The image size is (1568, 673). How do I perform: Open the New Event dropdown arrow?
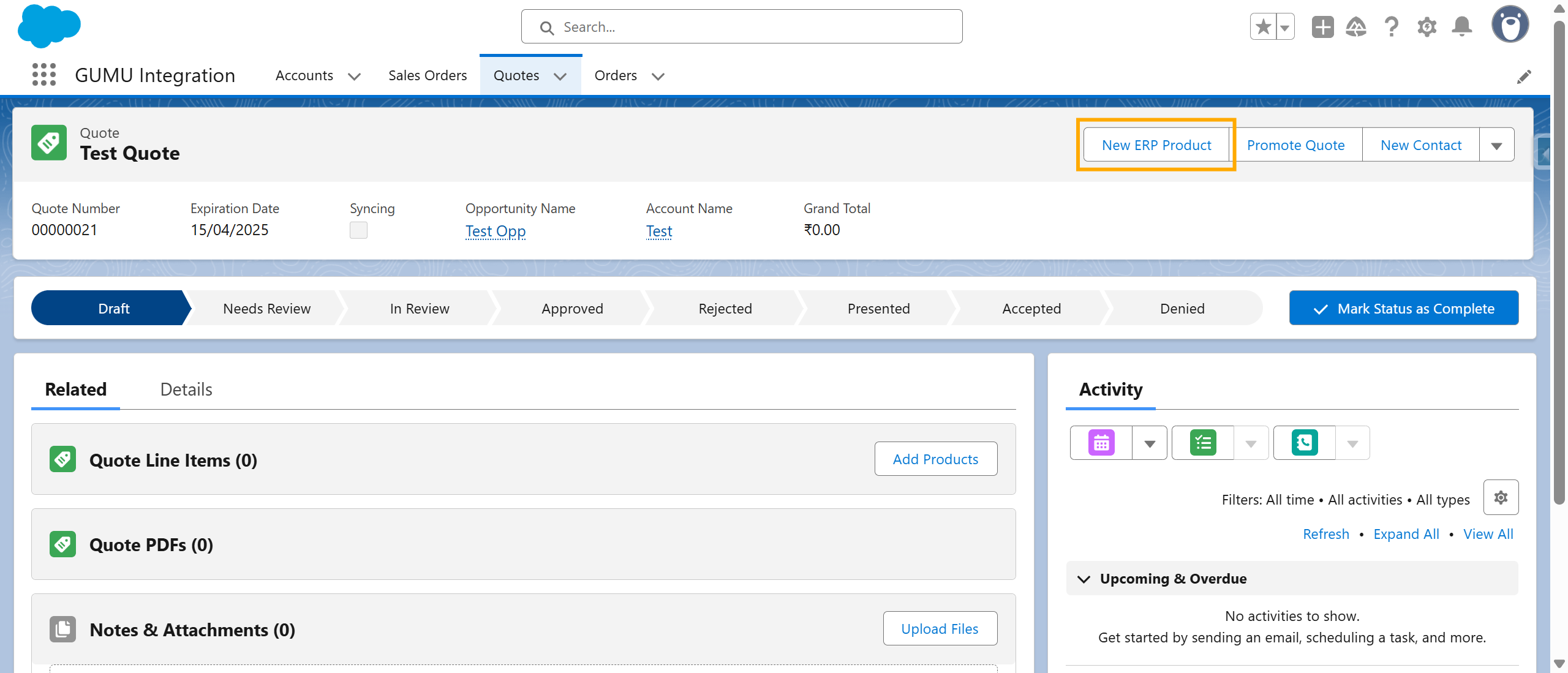pyautogui.click(x=1150, y=443)
